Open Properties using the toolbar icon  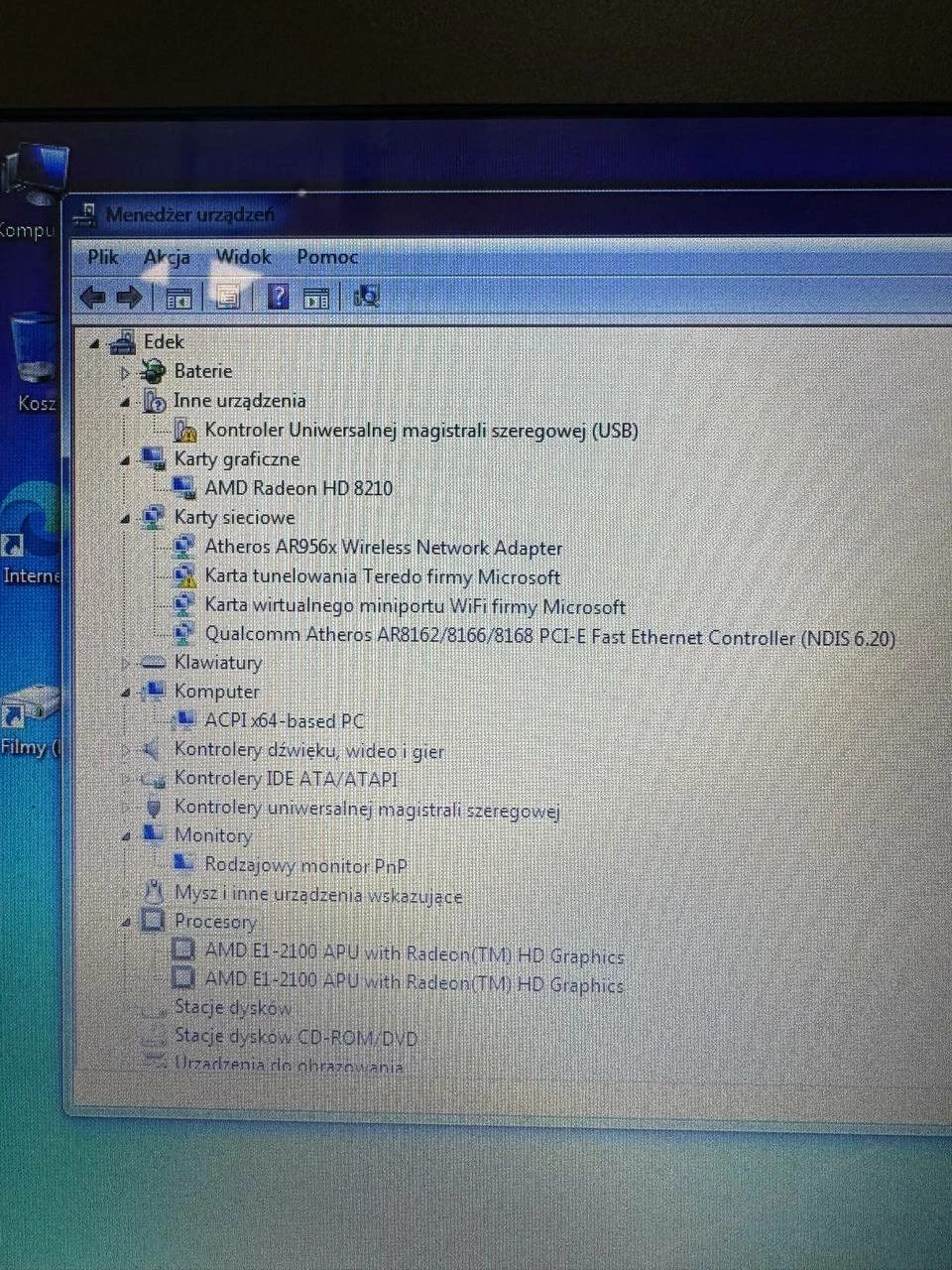click(227, 297)
